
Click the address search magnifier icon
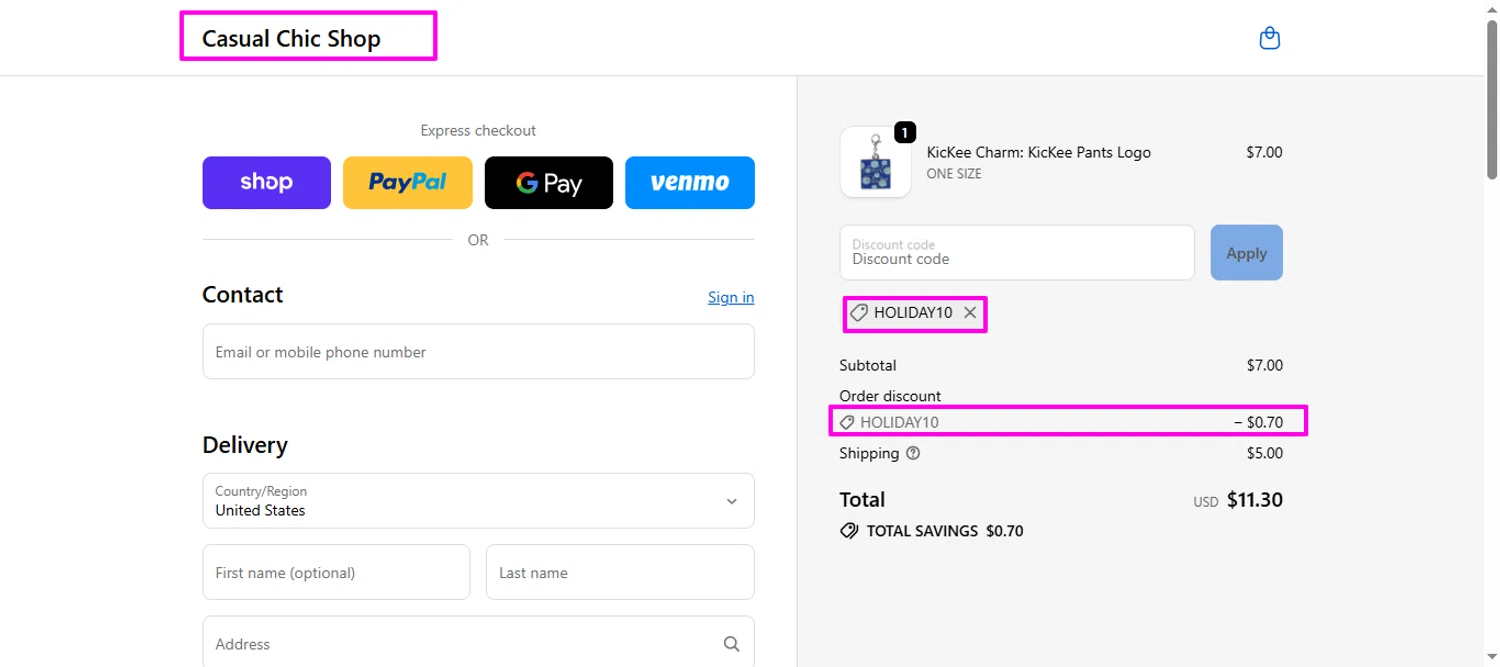(731, 643)
